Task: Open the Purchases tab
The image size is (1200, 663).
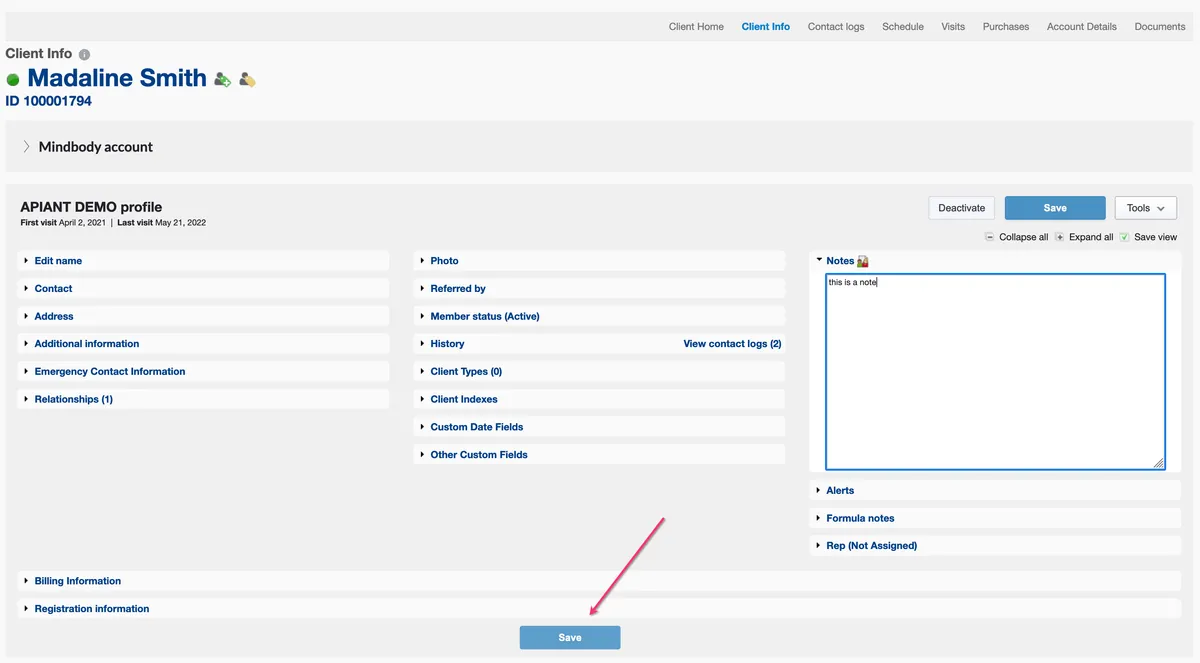Action: click(x=1006, y=27)
